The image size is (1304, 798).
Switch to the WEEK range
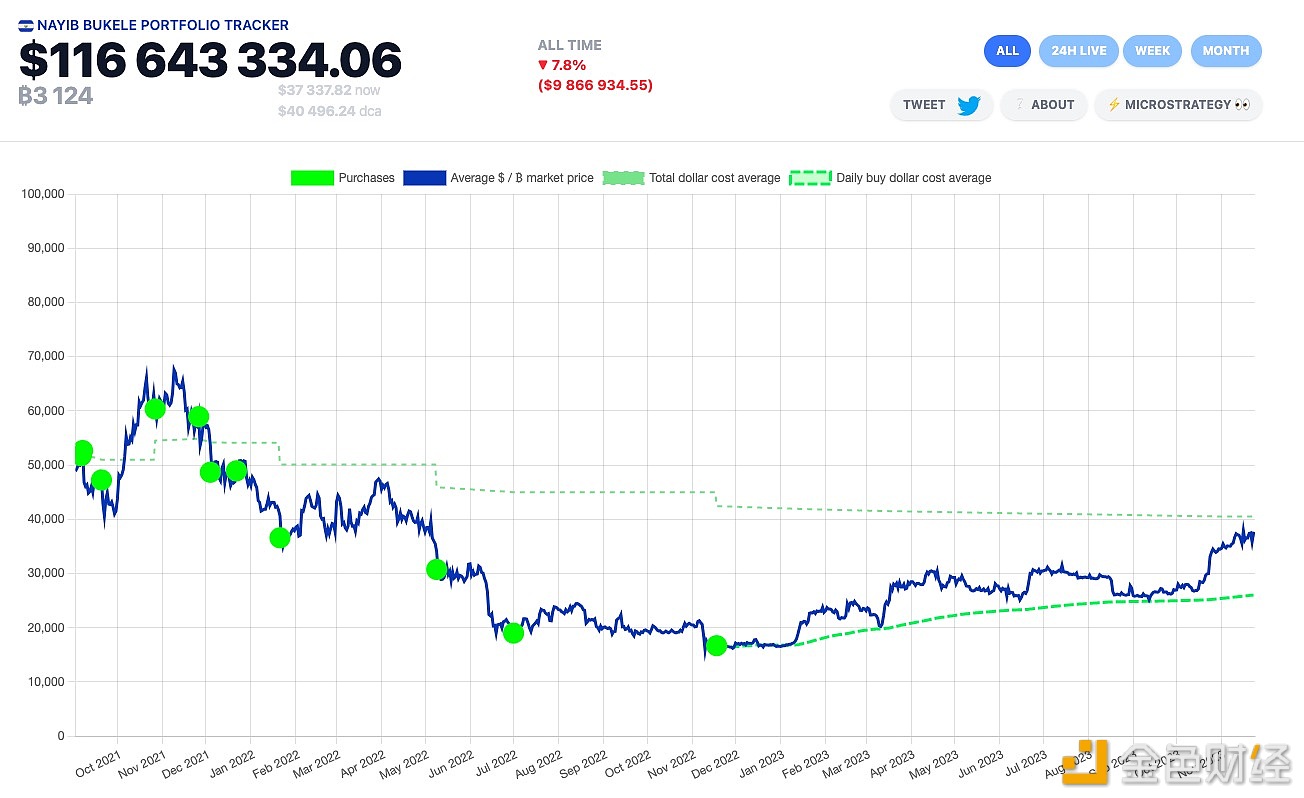(1152, 51)
